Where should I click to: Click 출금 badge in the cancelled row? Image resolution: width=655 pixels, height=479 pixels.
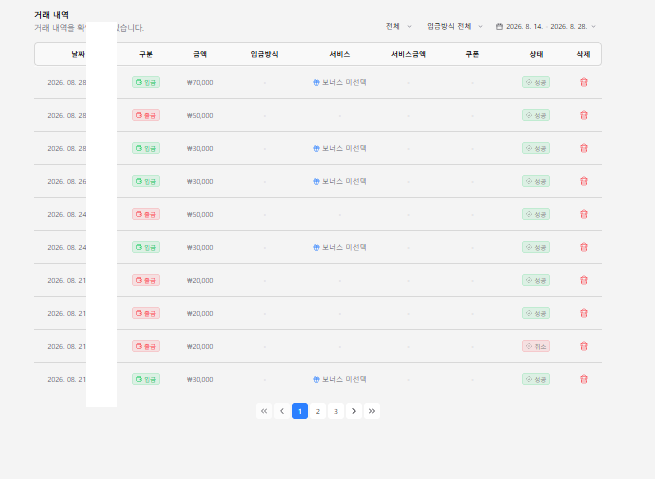pos(146,346)
